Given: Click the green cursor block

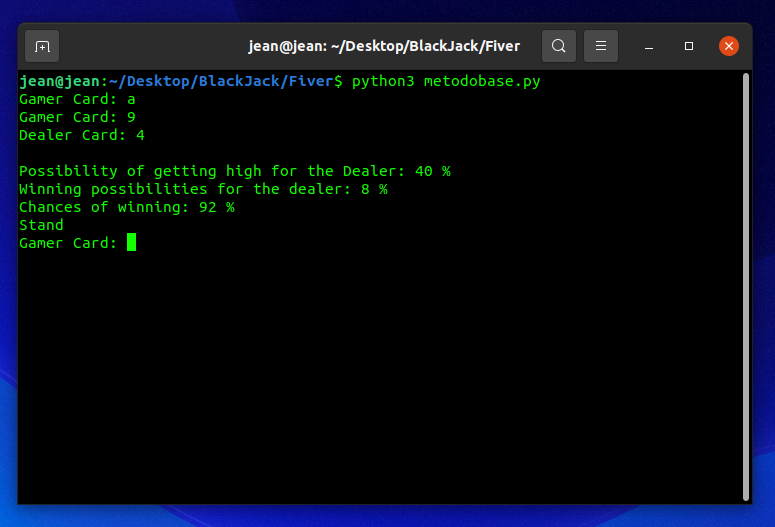Looking at the screenshot, I should tap(131, 243).
